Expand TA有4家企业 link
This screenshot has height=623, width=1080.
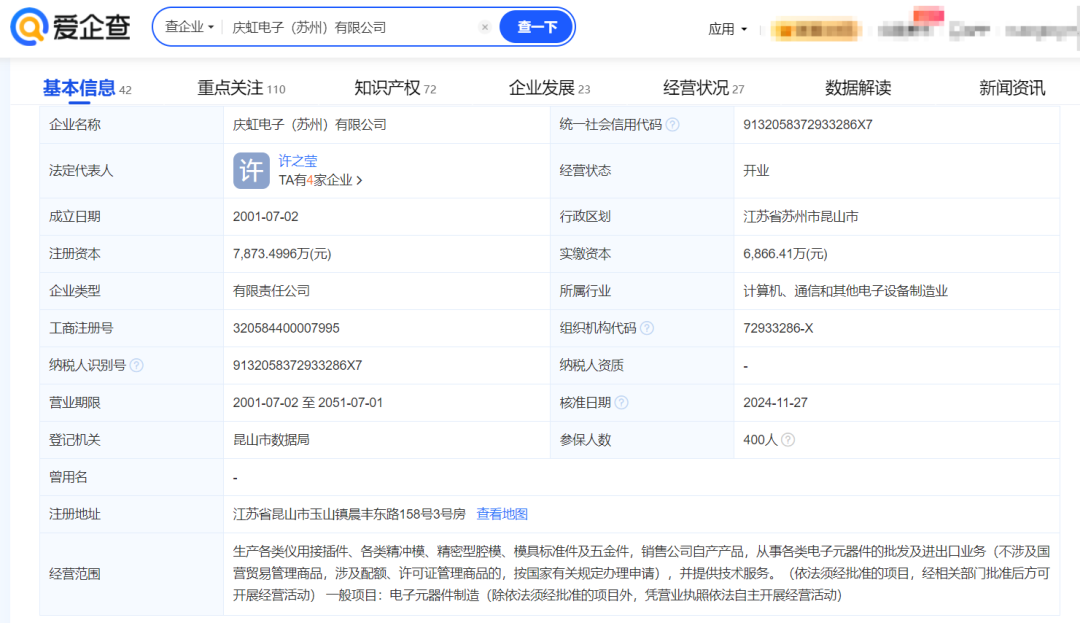[320, 181]
